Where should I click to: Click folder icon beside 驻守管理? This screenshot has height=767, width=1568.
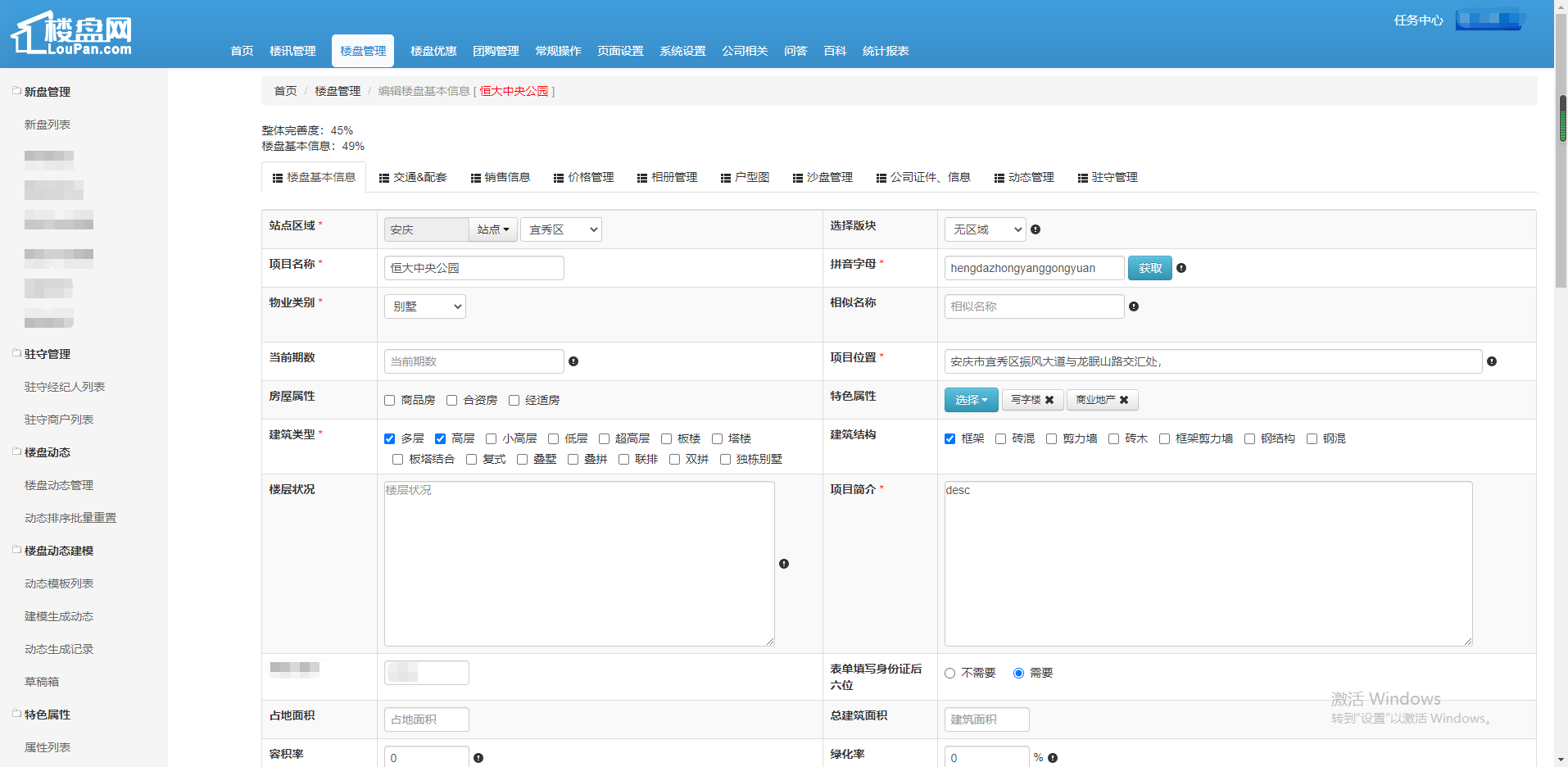pos(16,353)
